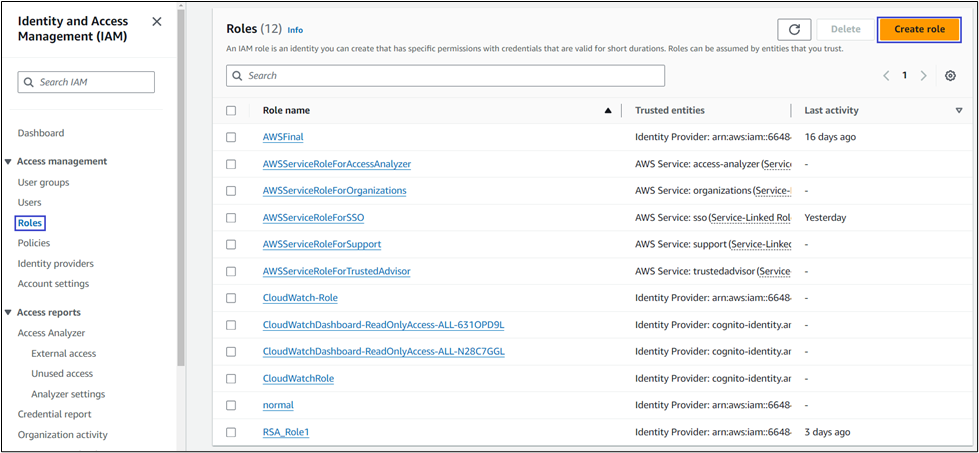Sort by Last activity arrow
Image resolution: width=979 pixels, height=453 pixels.
tap(958, 111)
